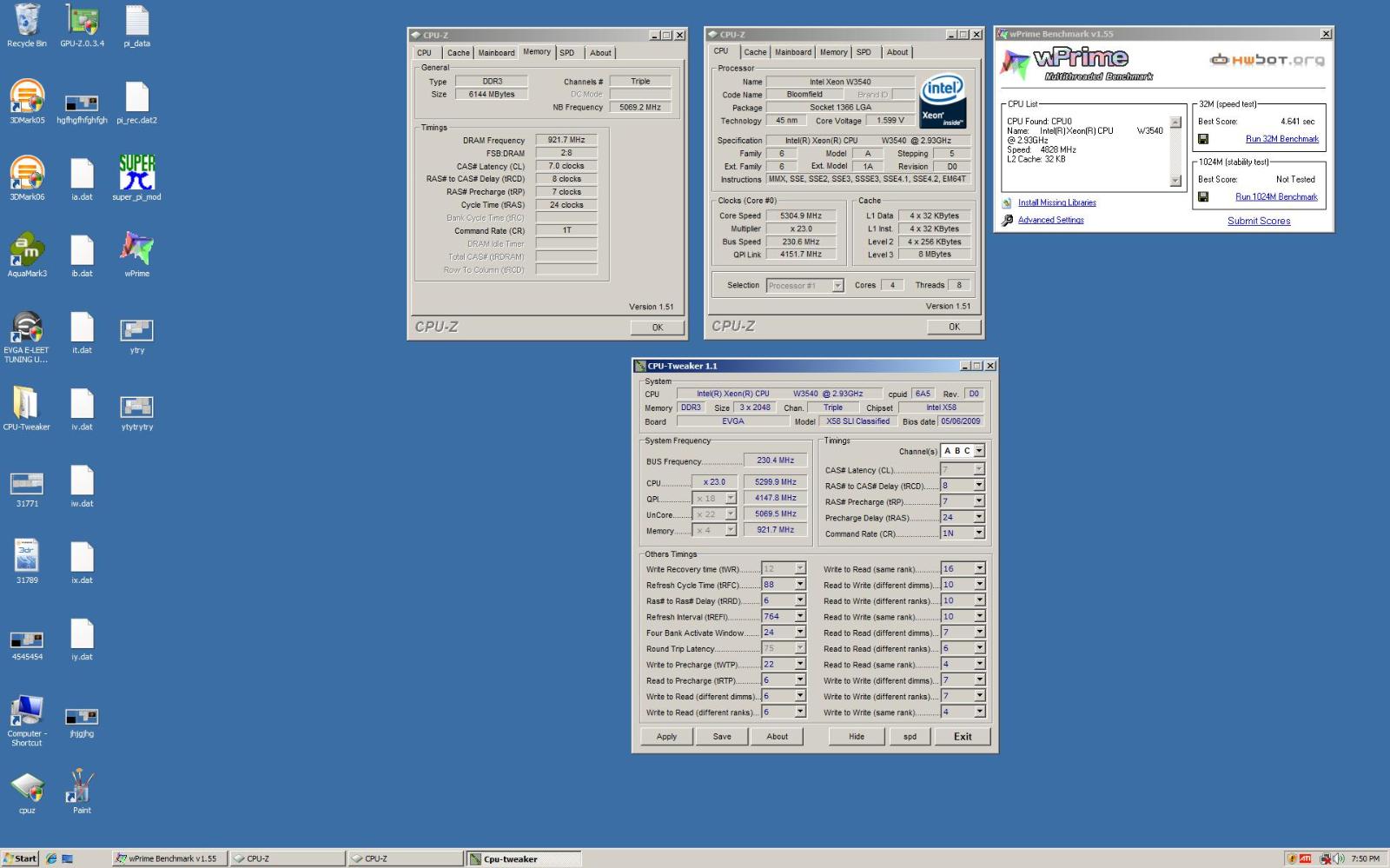Open the 31771 screenshot icon
The width and height of the screenshot is (1390, 868).
coord(27,489)
